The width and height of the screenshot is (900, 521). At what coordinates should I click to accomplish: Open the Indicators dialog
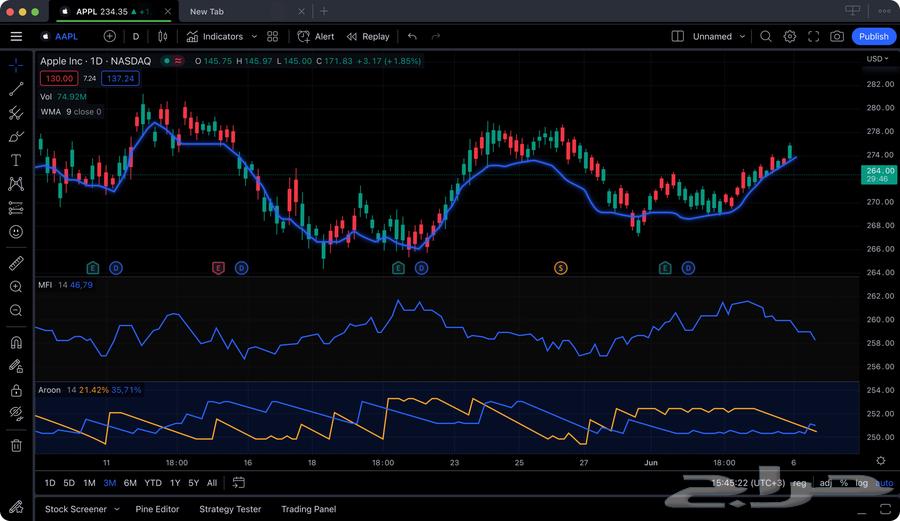click(x=215, y=36)
